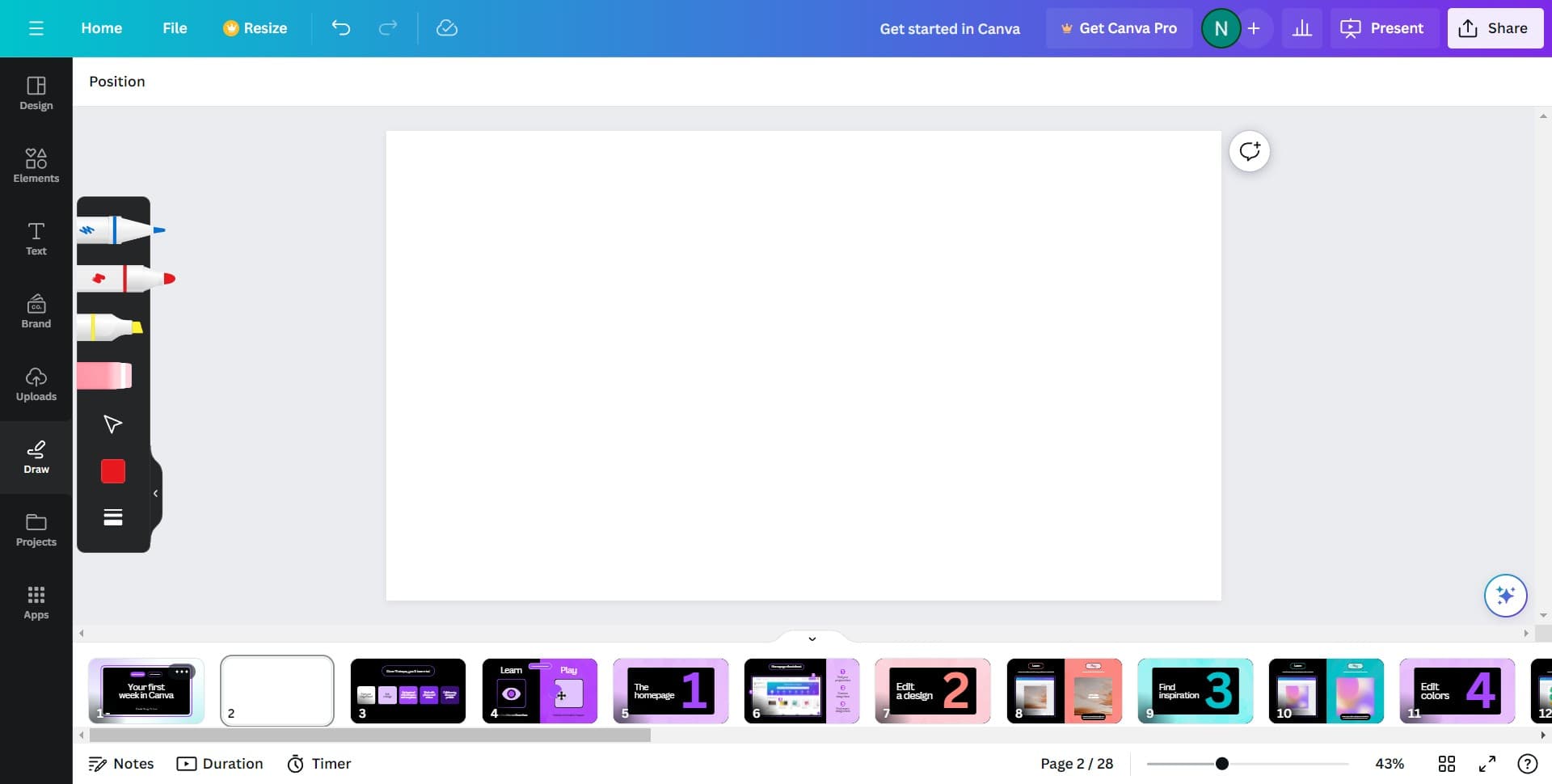Screen dimensions: 1552x784
Task: Open the Elements panel
Action: pos(36,166)
